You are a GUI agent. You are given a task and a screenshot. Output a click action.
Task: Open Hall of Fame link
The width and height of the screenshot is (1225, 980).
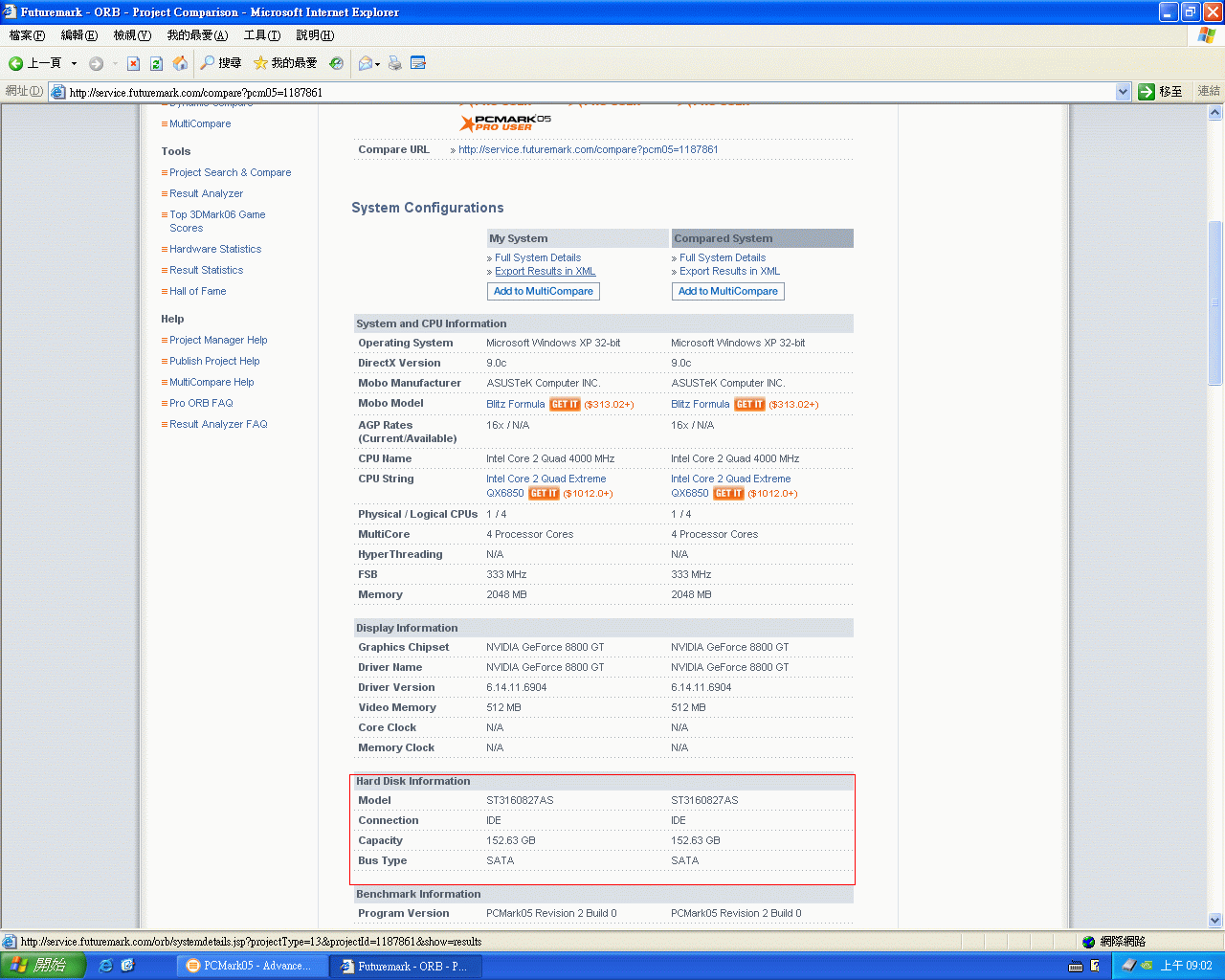point(197,291)
